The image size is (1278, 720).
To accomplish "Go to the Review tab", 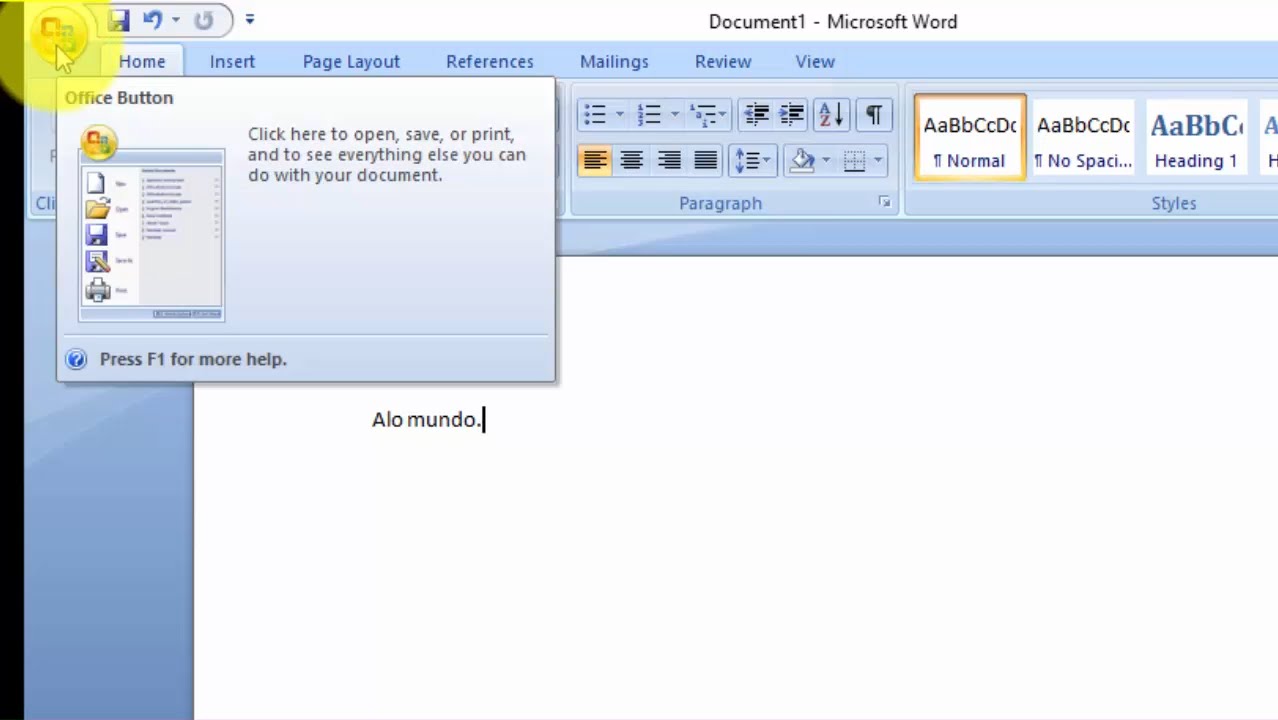I will coord(723,62).
